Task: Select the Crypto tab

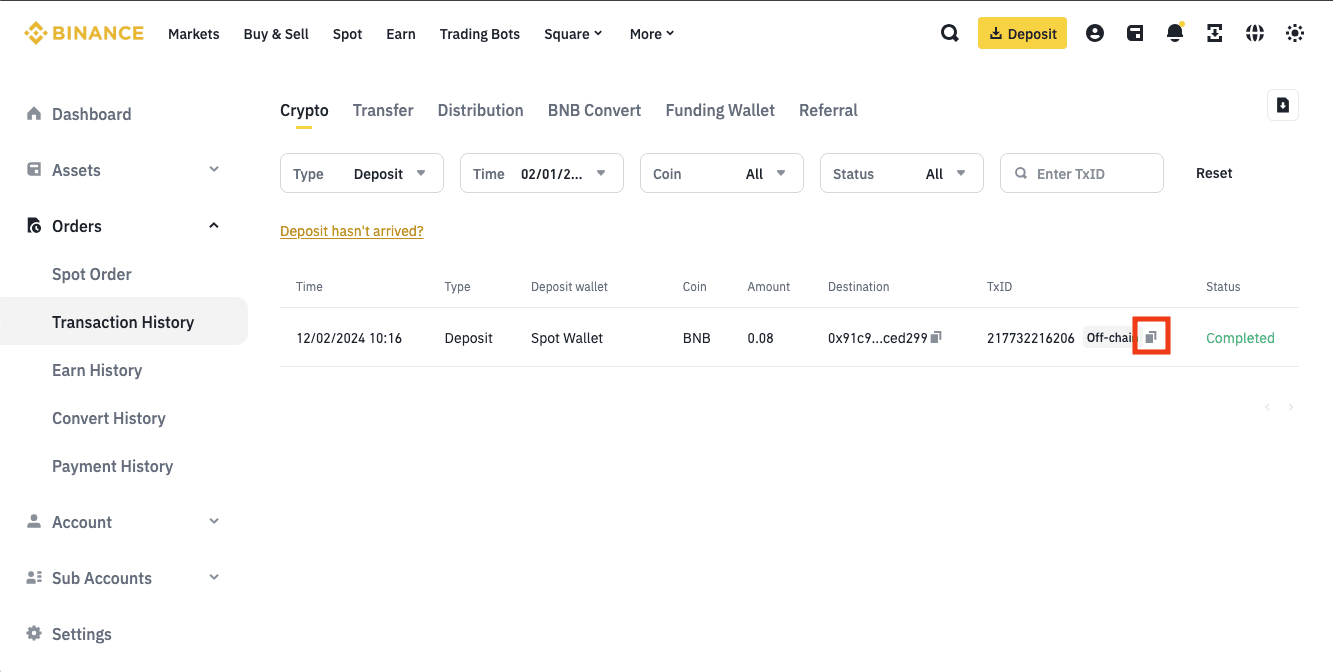Action: [x=304, y=111]
